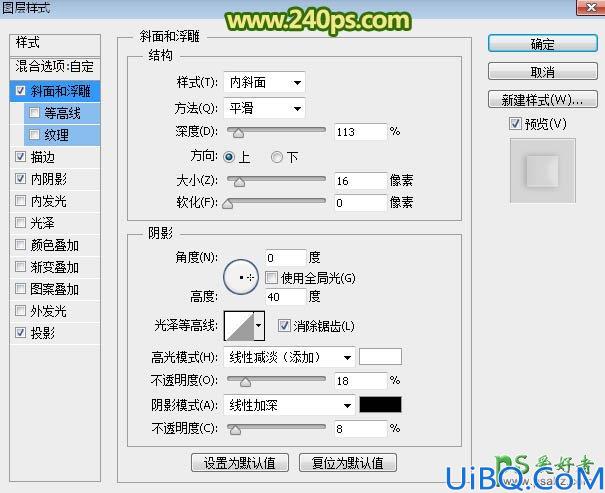Close the 图层样式 dialog

[x=590, y=7]
